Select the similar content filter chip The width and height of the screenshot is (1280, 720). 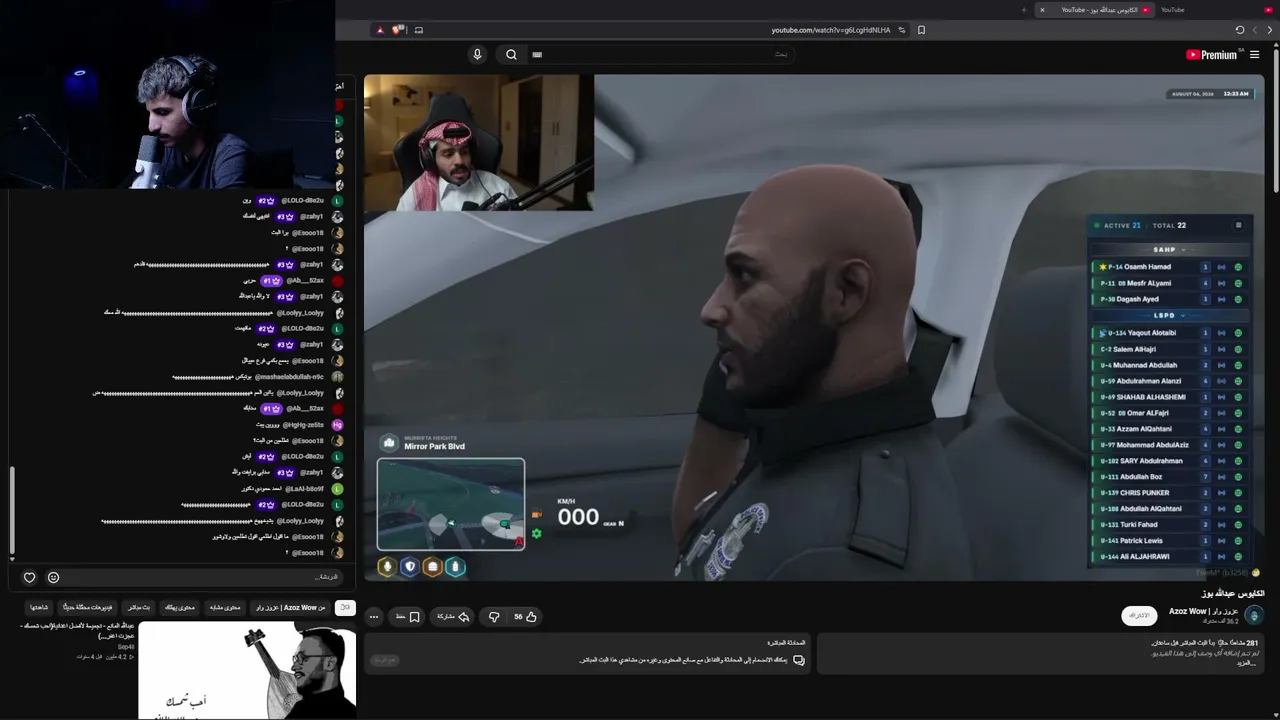224,607
